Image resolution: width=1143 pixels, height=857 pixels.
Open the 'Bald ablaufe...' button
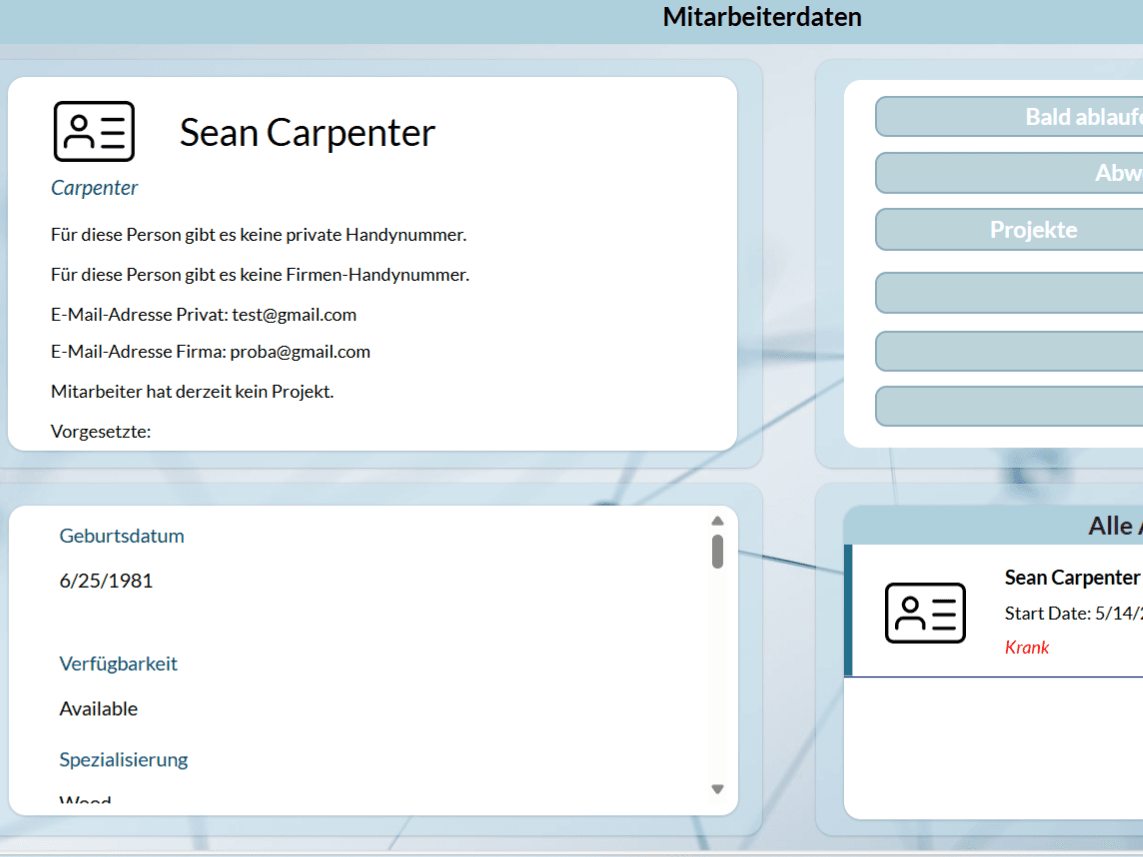click(1010, 117)
